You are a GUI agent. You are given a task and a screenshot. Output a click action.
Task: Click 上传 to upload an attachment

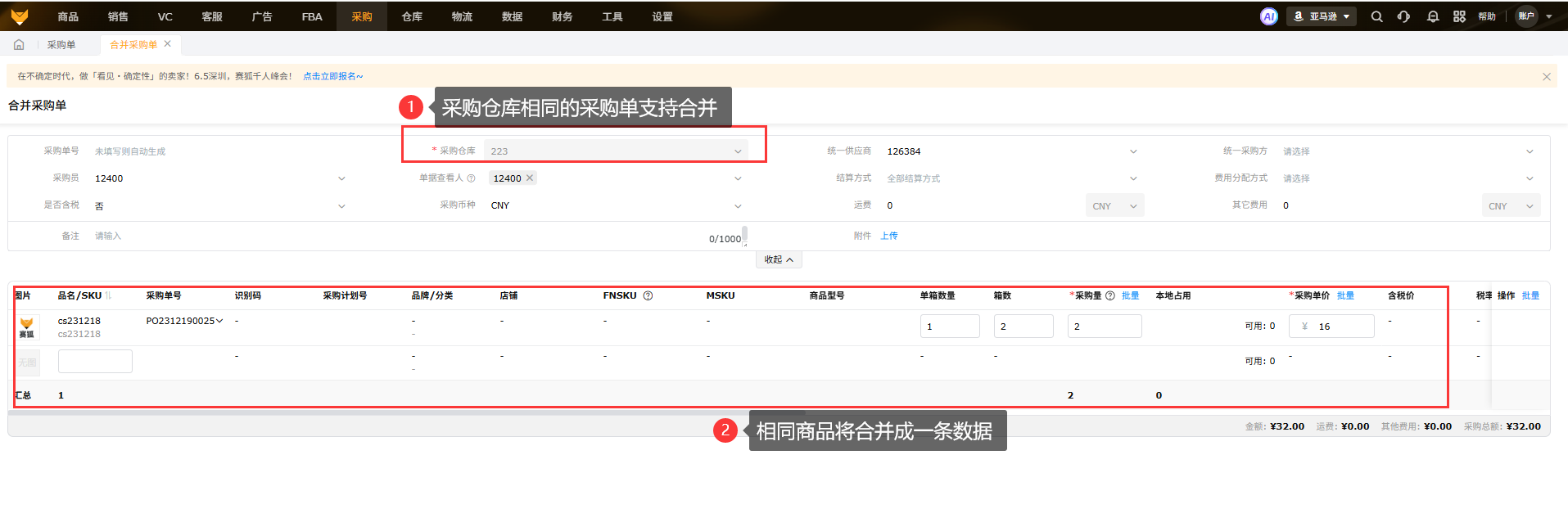point(889,236)
